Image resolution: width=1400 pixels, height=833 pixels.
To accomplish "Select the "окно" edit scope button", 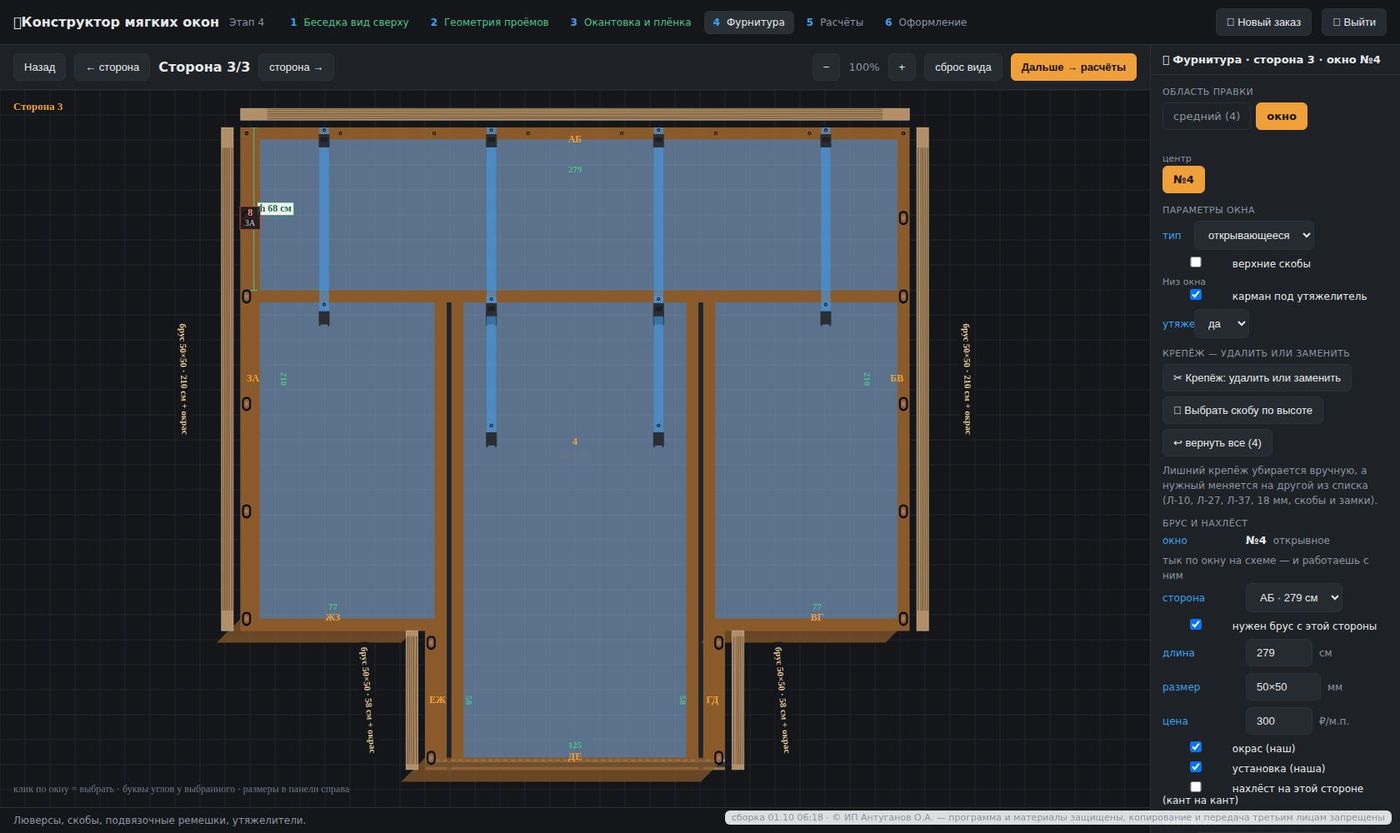I will [x=1281, y=116].
